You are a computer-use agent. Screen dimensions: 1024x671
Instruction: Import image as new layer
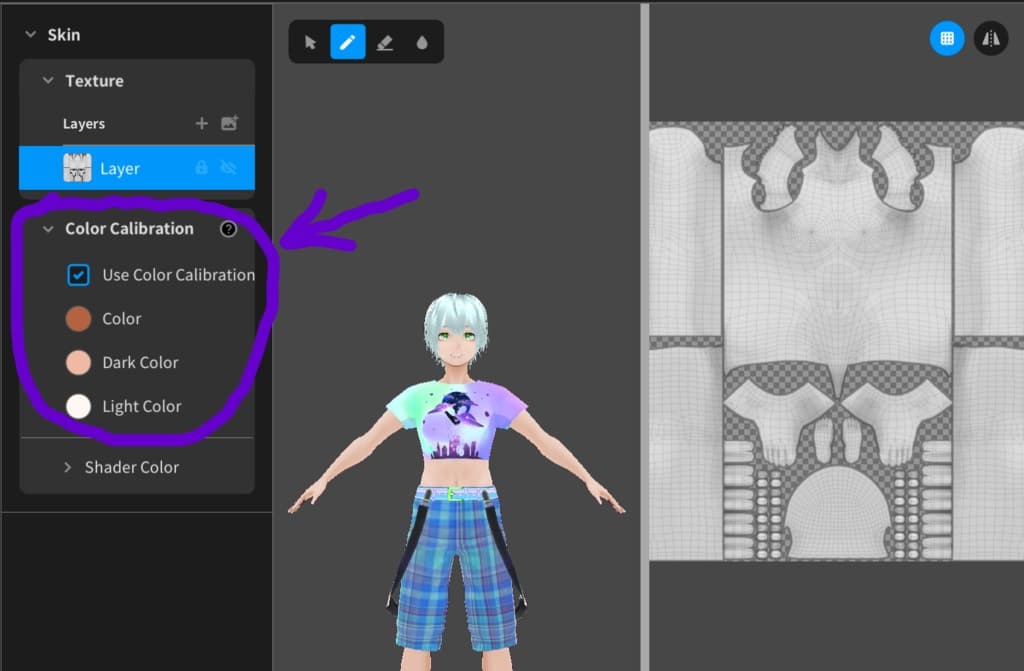click(x=229, y=123)
